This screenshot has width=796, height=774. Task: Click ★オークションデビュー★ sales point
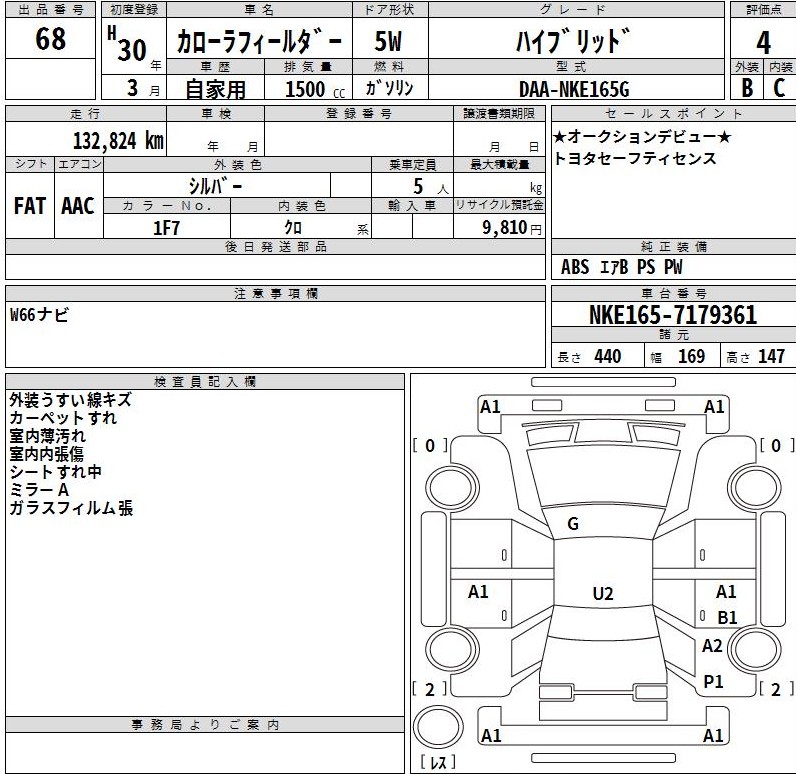[x=642, y=137]
